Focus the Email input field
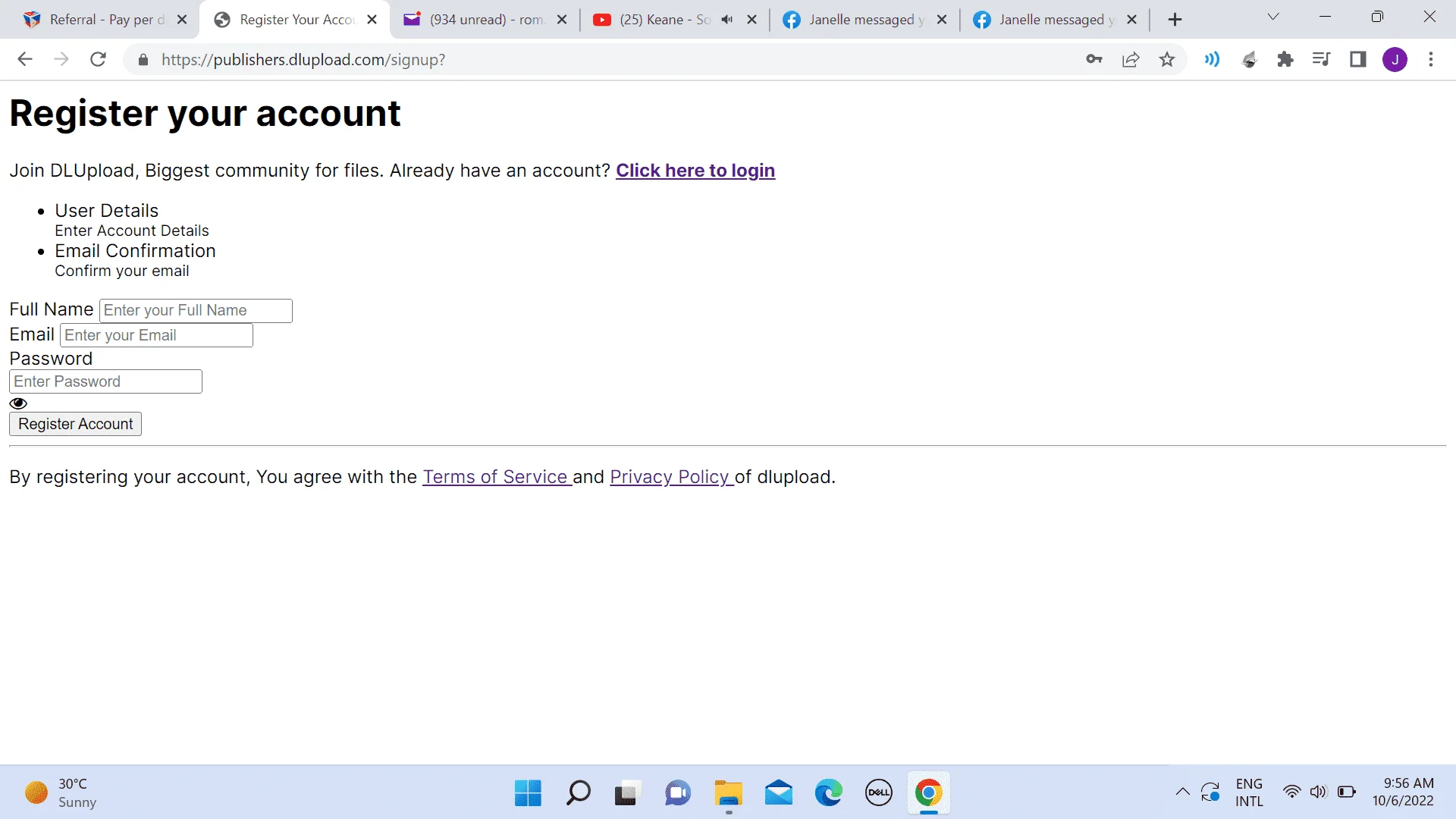The width and height of the screenshot is (1456, 819). click(156, 335)
